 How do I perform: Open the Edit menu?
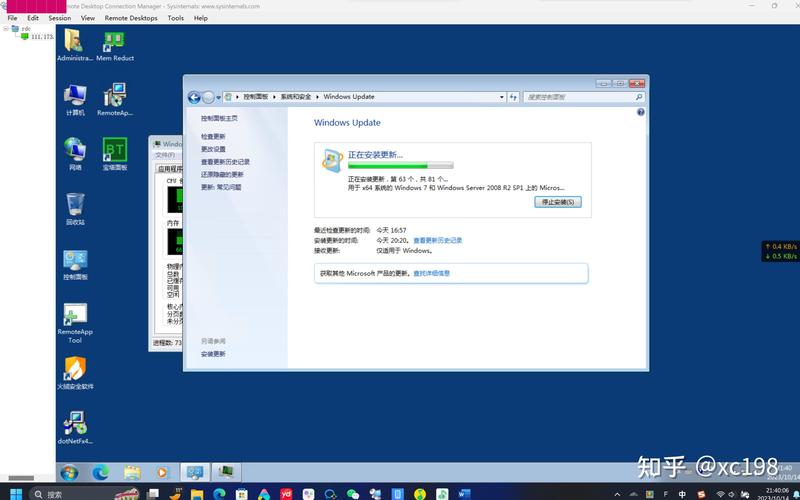pyautogui.click(x=33, y=18)
